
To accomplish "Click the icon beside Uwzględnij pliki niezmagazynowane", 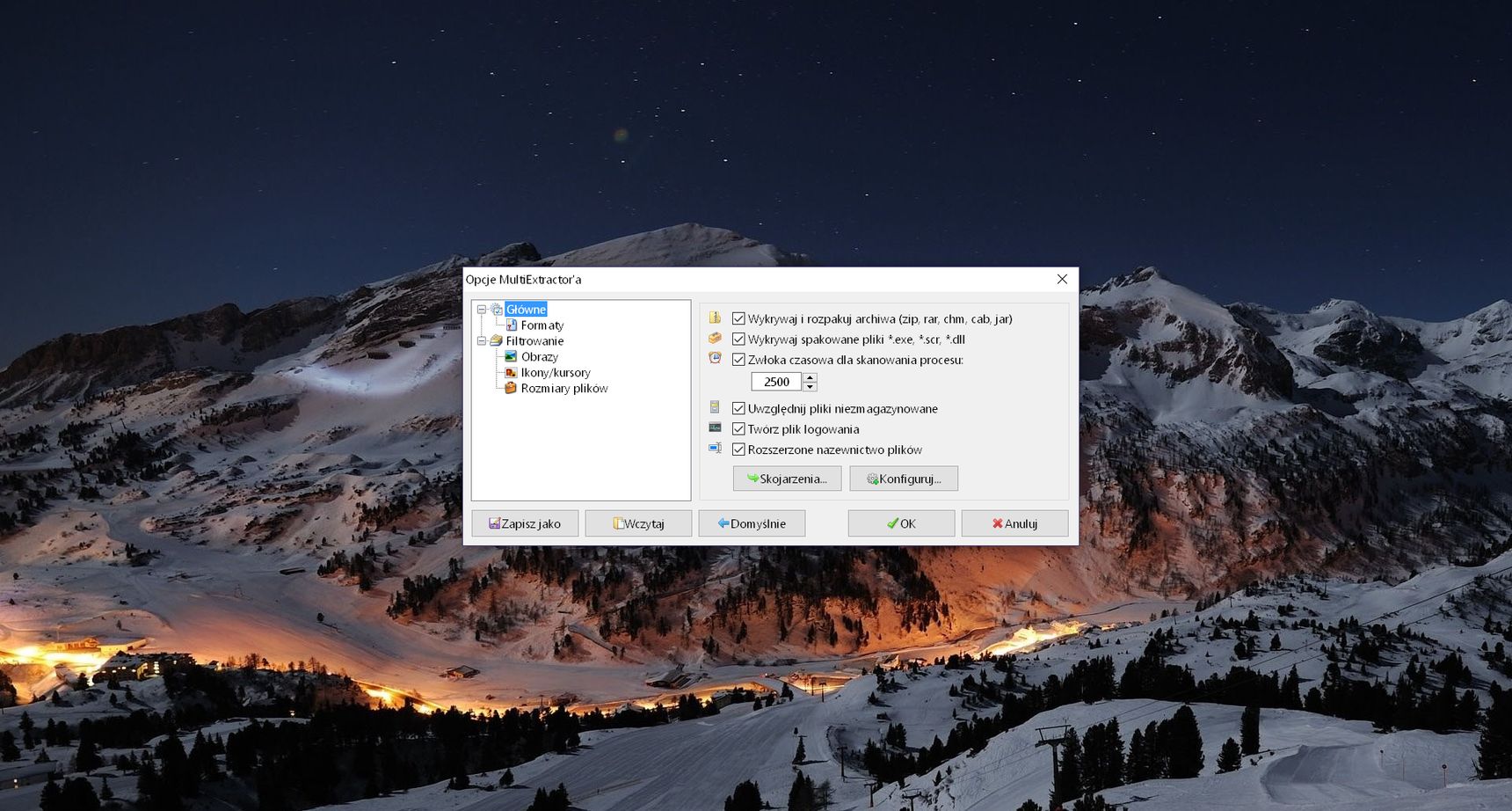I will coord(715,407).
